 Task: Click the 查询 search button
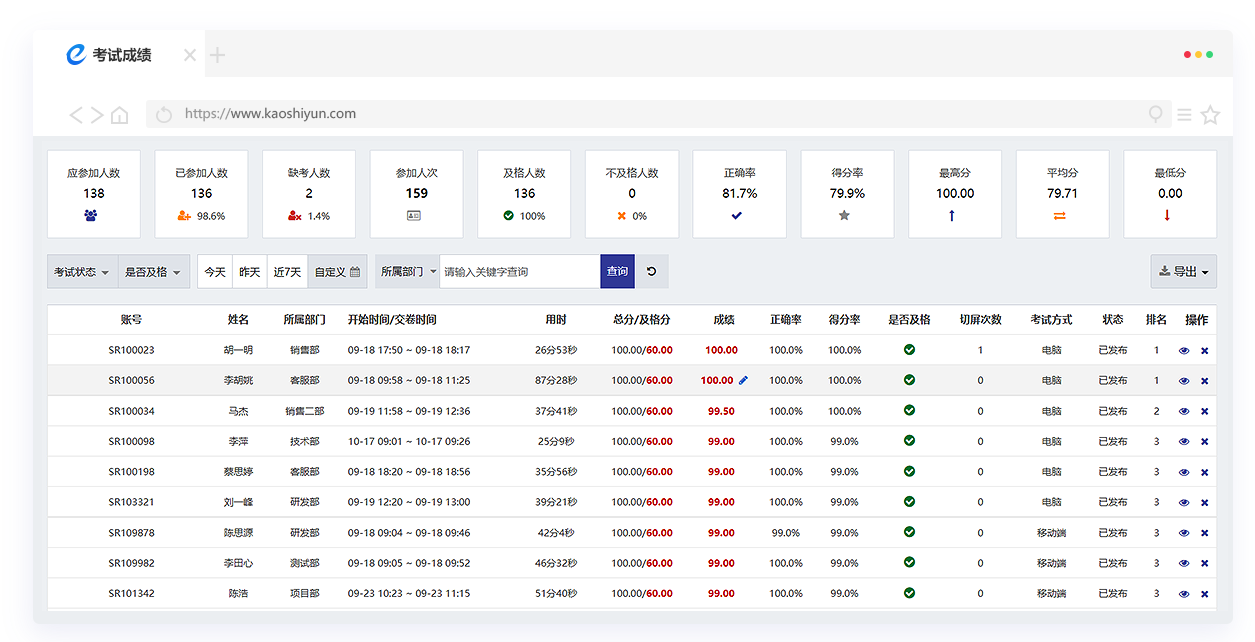(x=617, y=271)
